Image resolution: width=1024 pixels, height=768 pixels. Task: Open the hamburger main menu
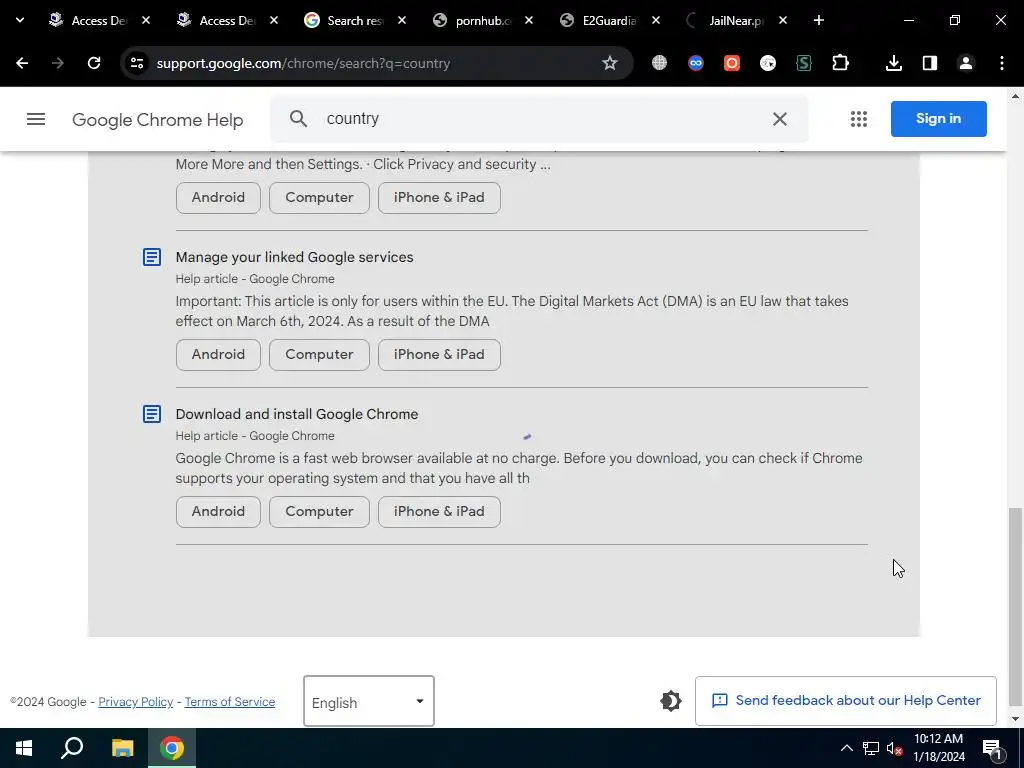pyautogui.click(x=36, y=119)
